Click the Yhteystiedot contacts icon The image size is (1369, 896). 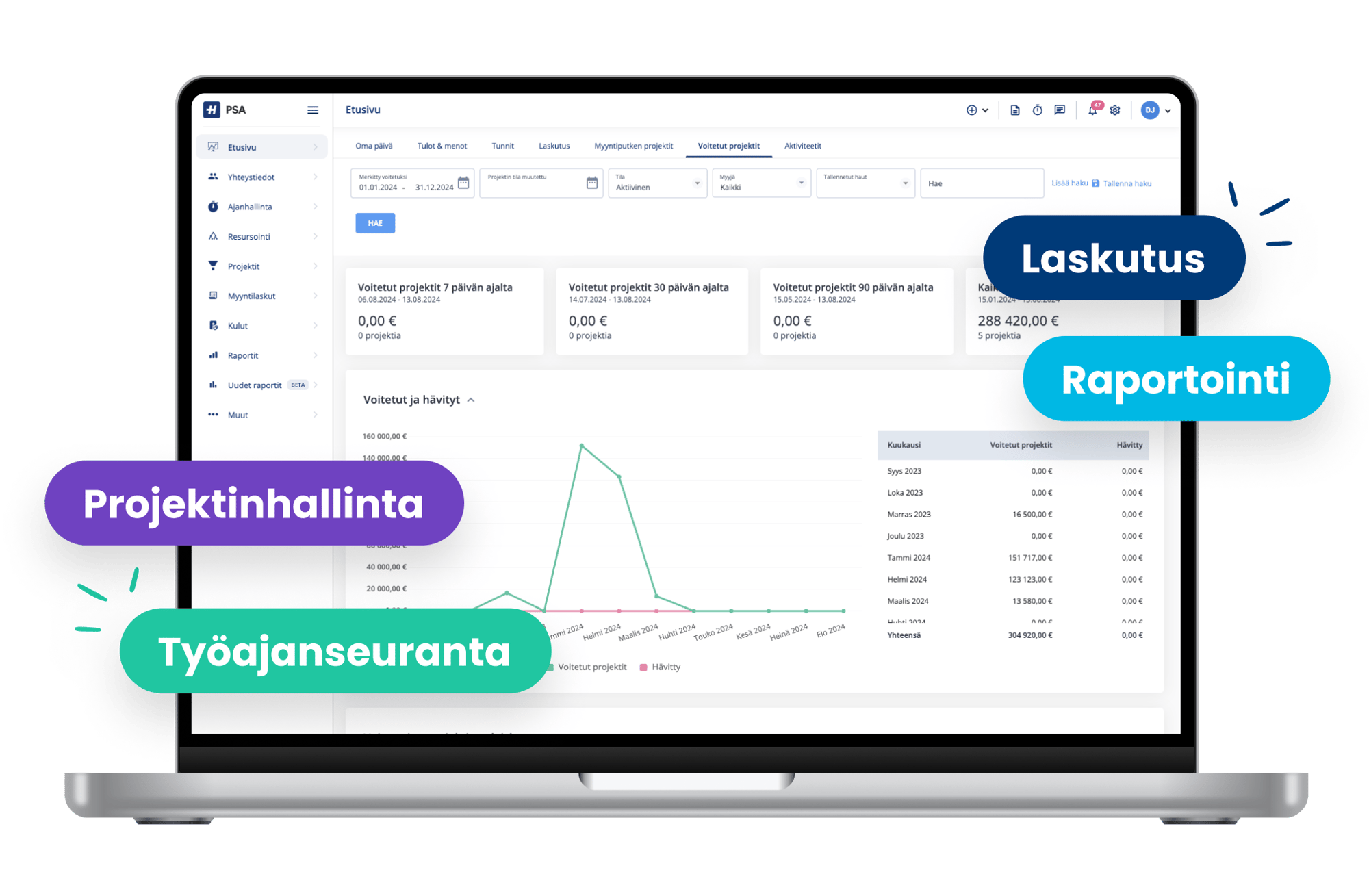click(x=214, y=177)
